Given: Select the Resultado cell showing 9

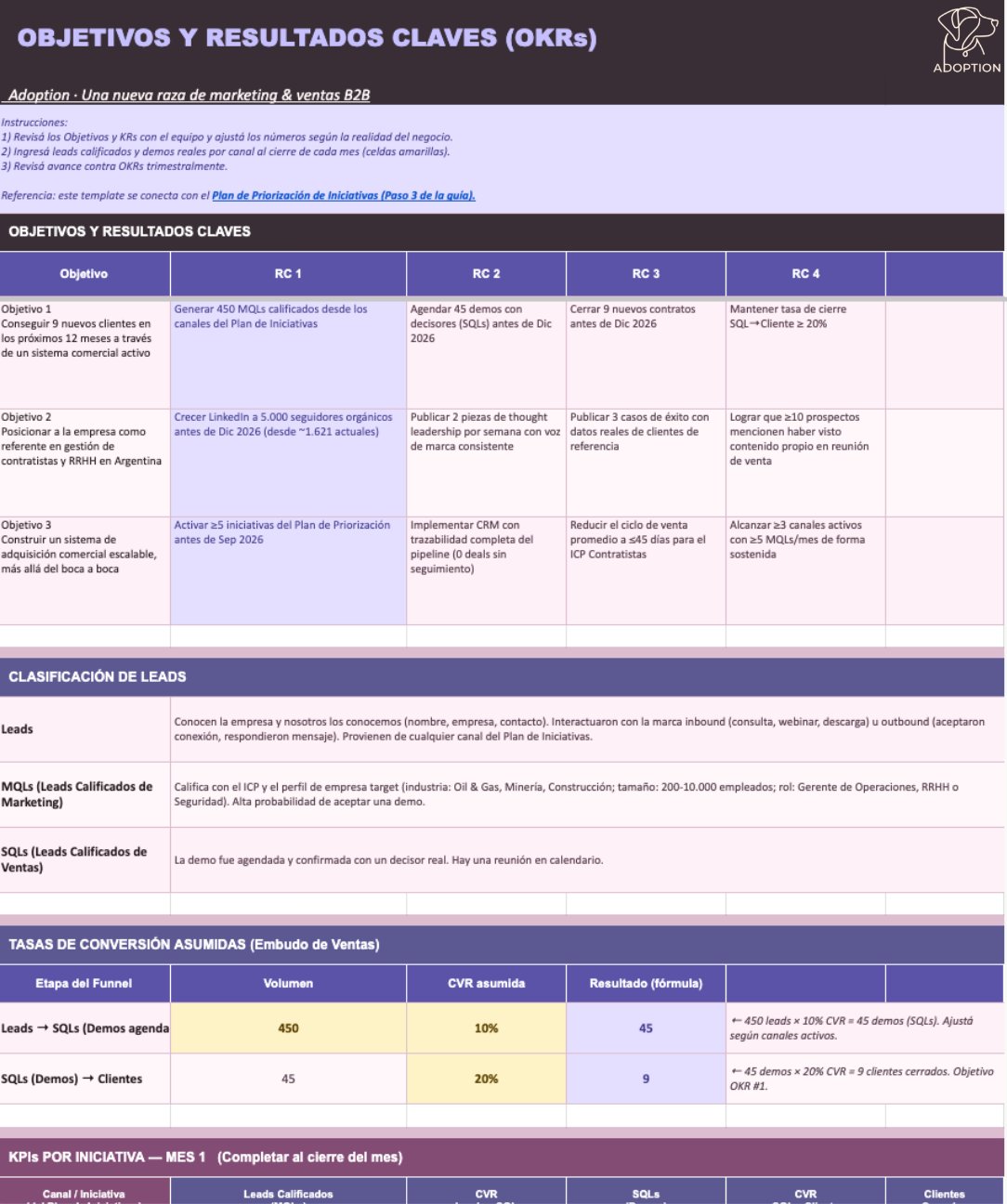Looking at the screenshot, I should tap(646, 1079).
